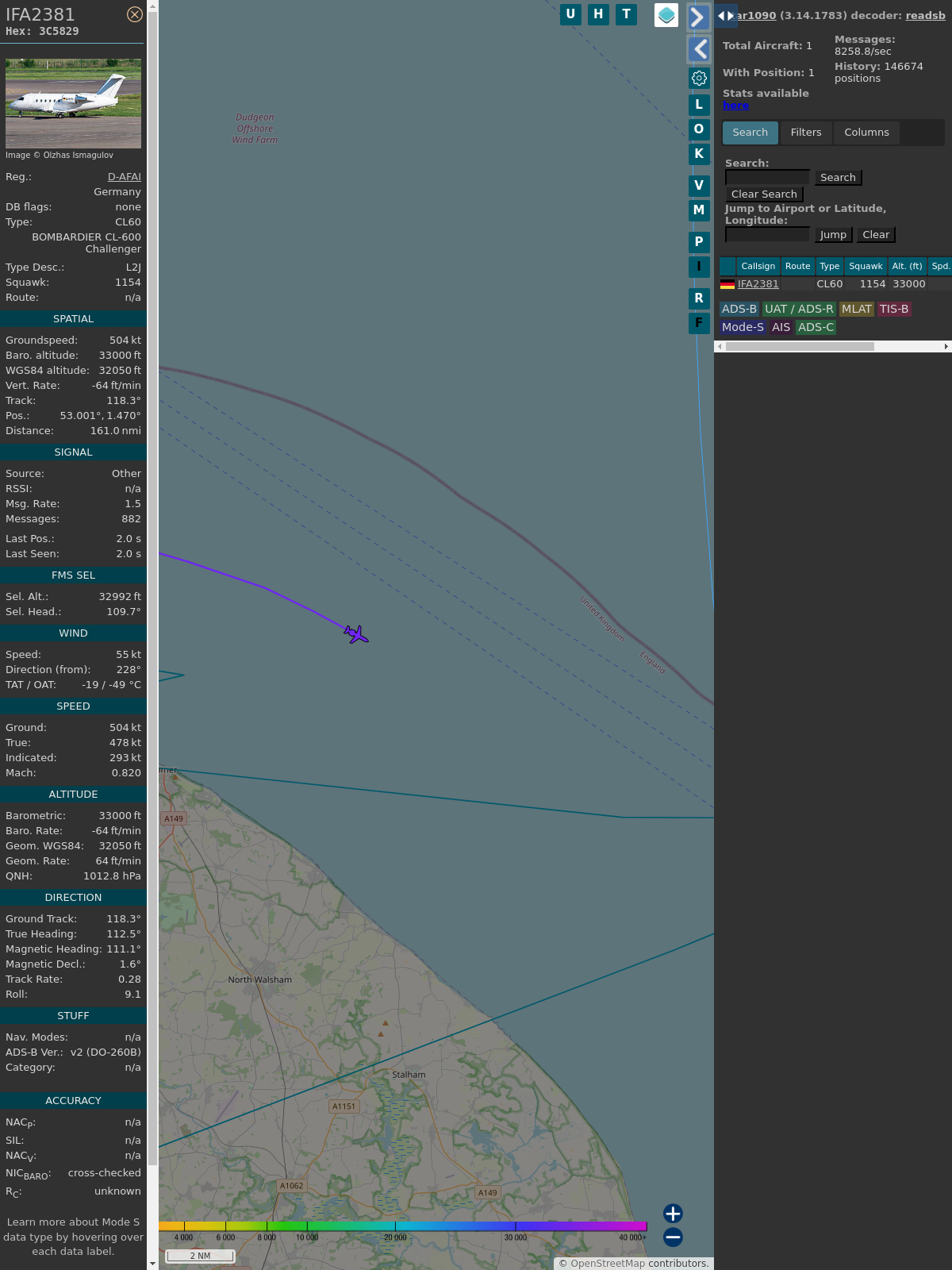Click the settings gear icon on map
Image resolution: width=952 pixels, height=1270 pixels.
click(x=699, y=78)
